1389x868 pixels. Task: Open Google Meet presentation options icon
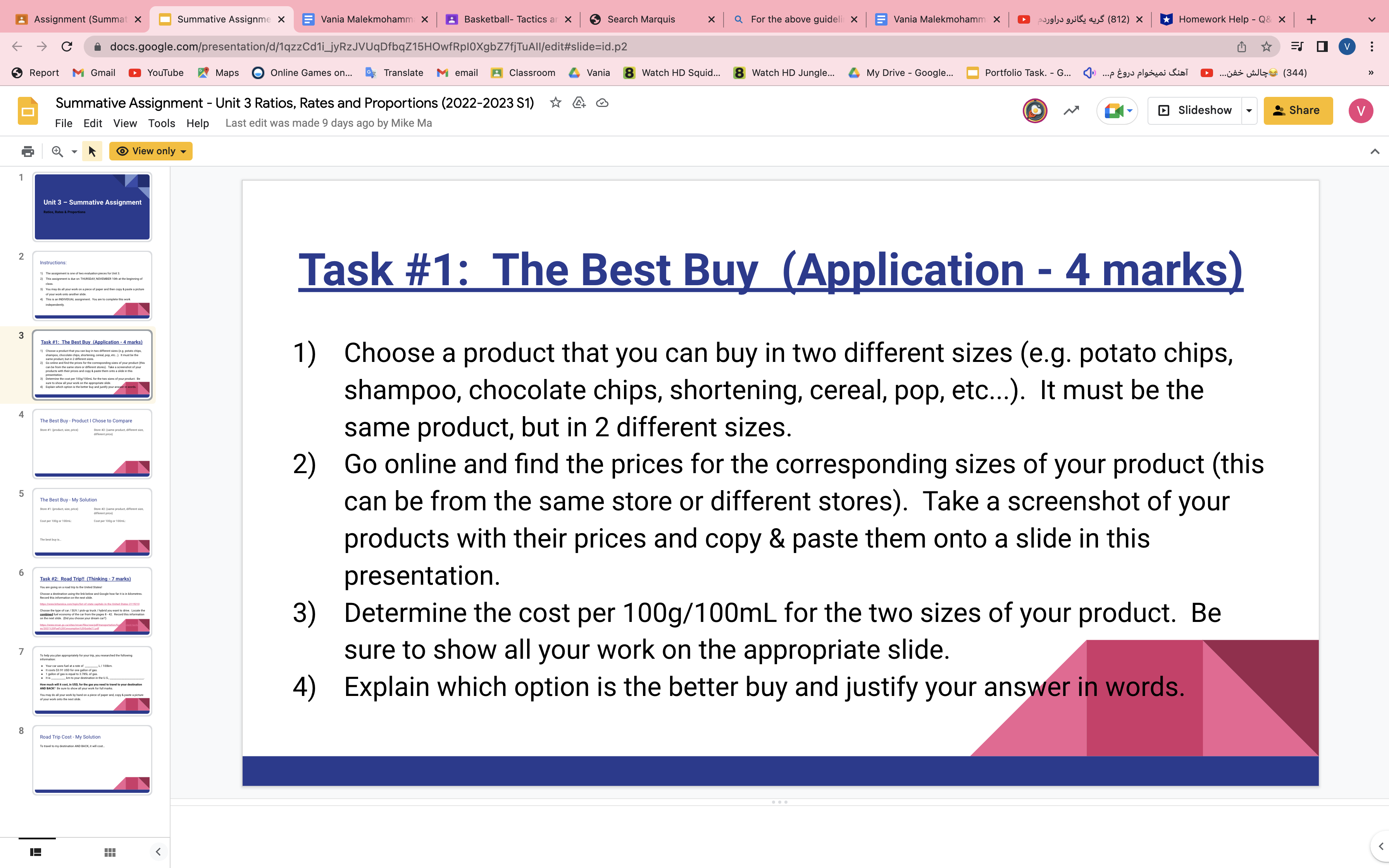click(1117, 110)
